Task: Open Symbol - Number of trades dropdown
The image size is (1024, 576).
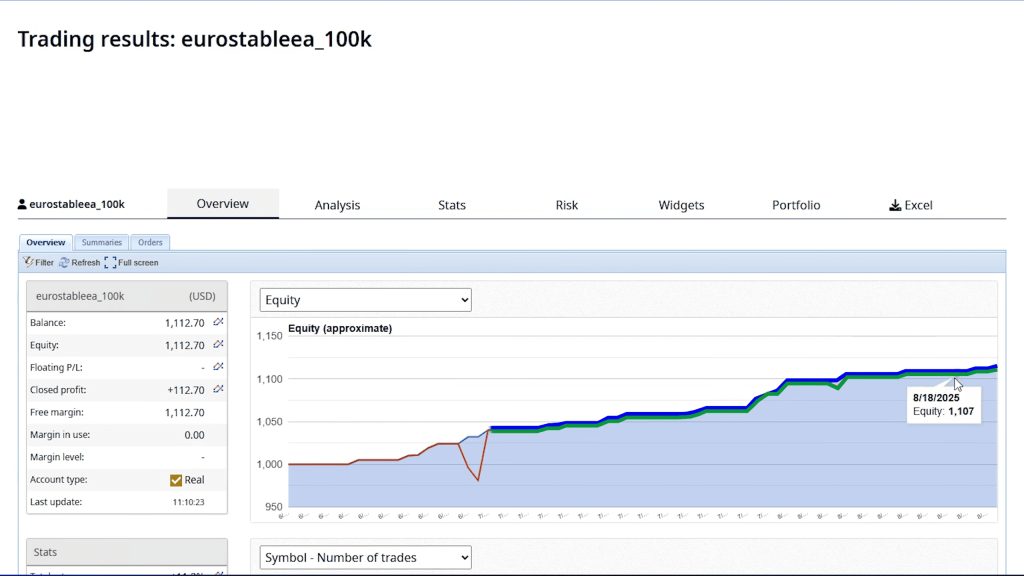Action: (365, 557)
